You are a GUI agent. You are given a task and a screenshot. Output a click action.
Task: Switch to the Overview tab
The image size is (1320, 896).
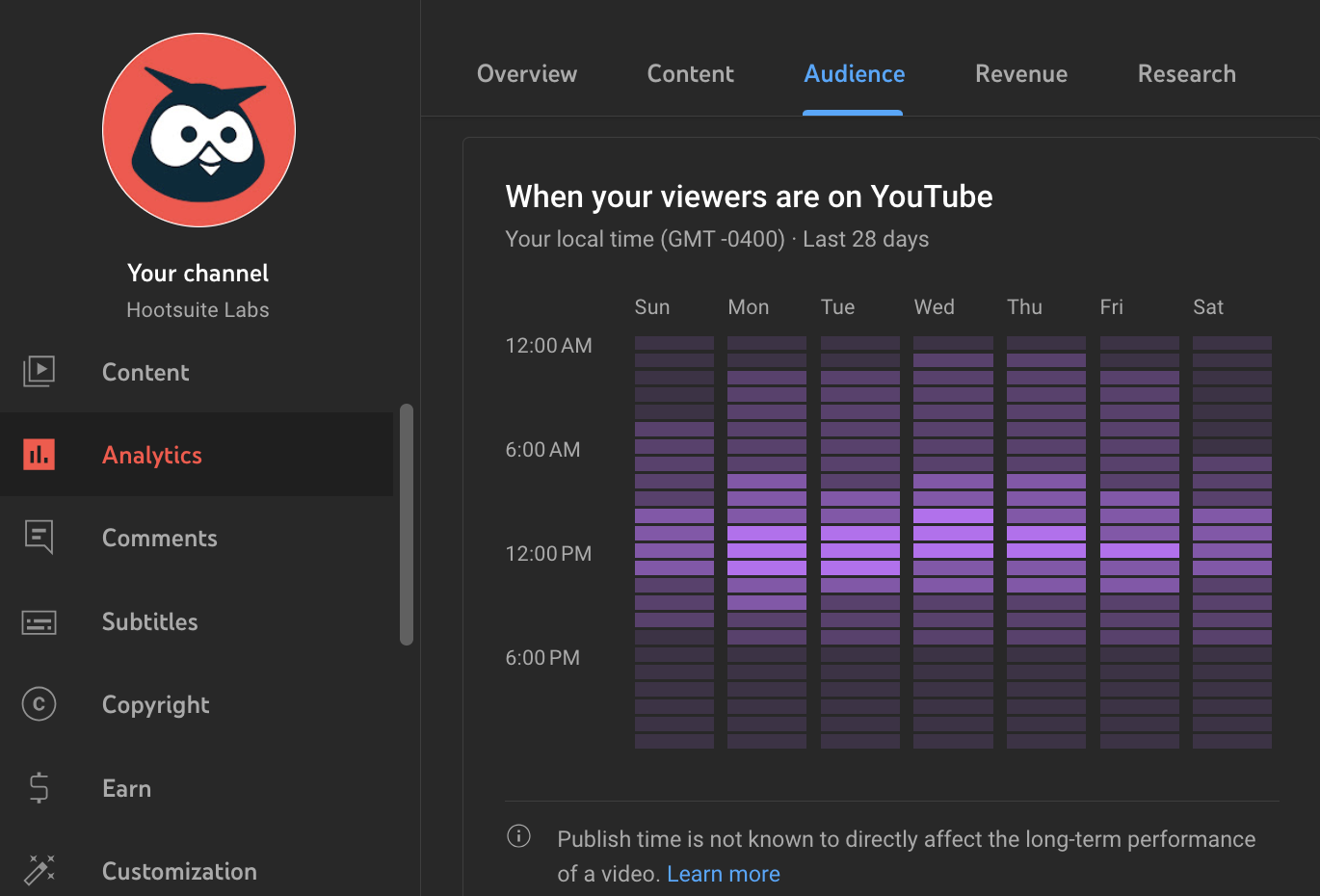527,73
